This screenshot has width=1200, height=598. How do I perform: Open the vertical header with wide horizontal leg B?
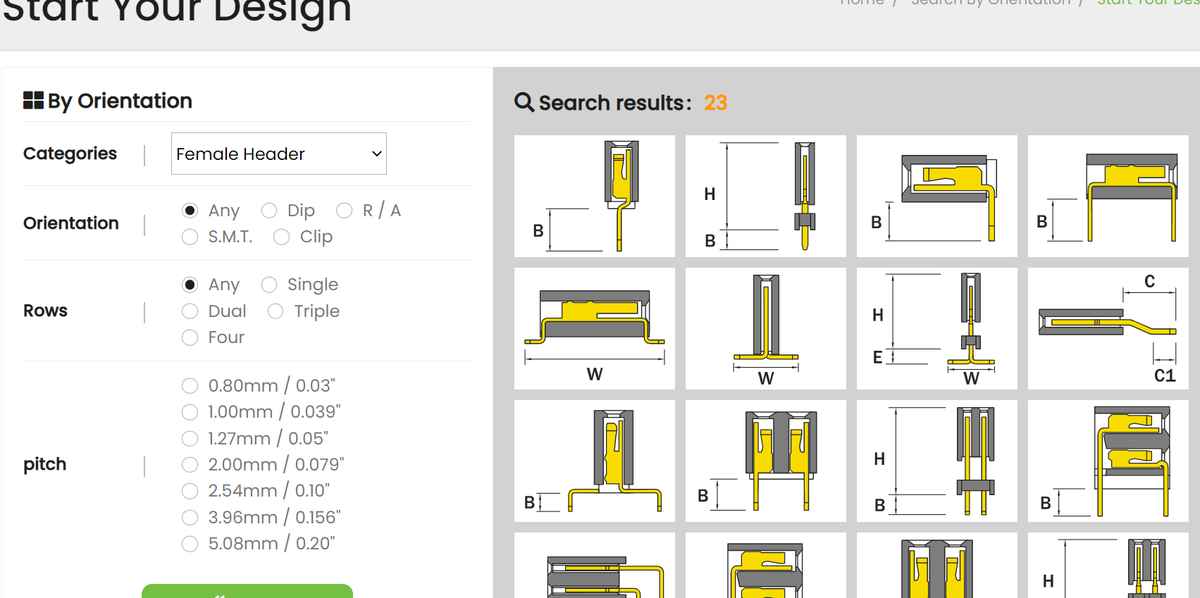594,460
